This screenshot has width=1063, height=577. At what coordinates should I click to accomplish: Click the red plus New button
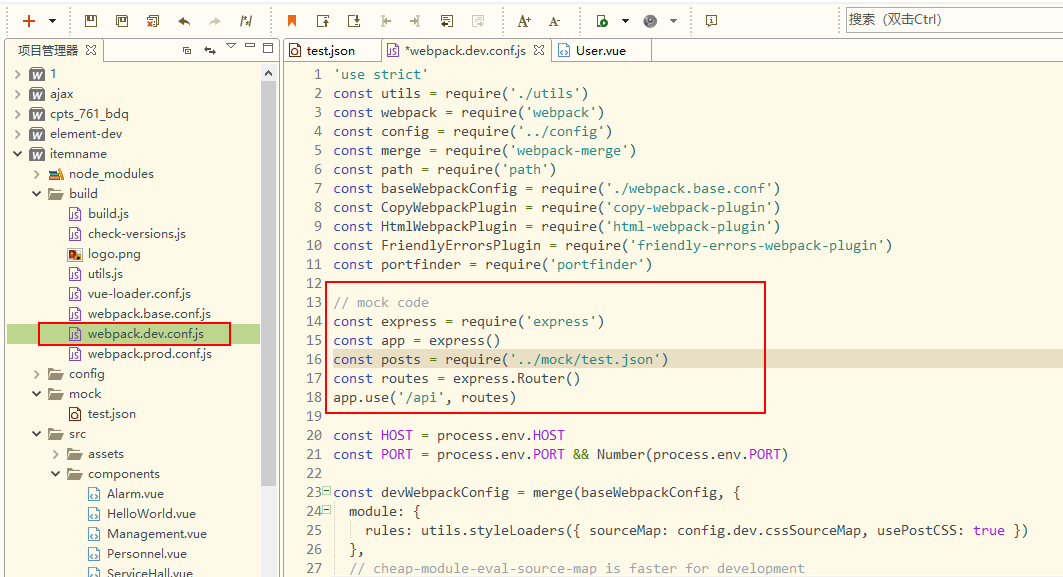click(28, 21)
